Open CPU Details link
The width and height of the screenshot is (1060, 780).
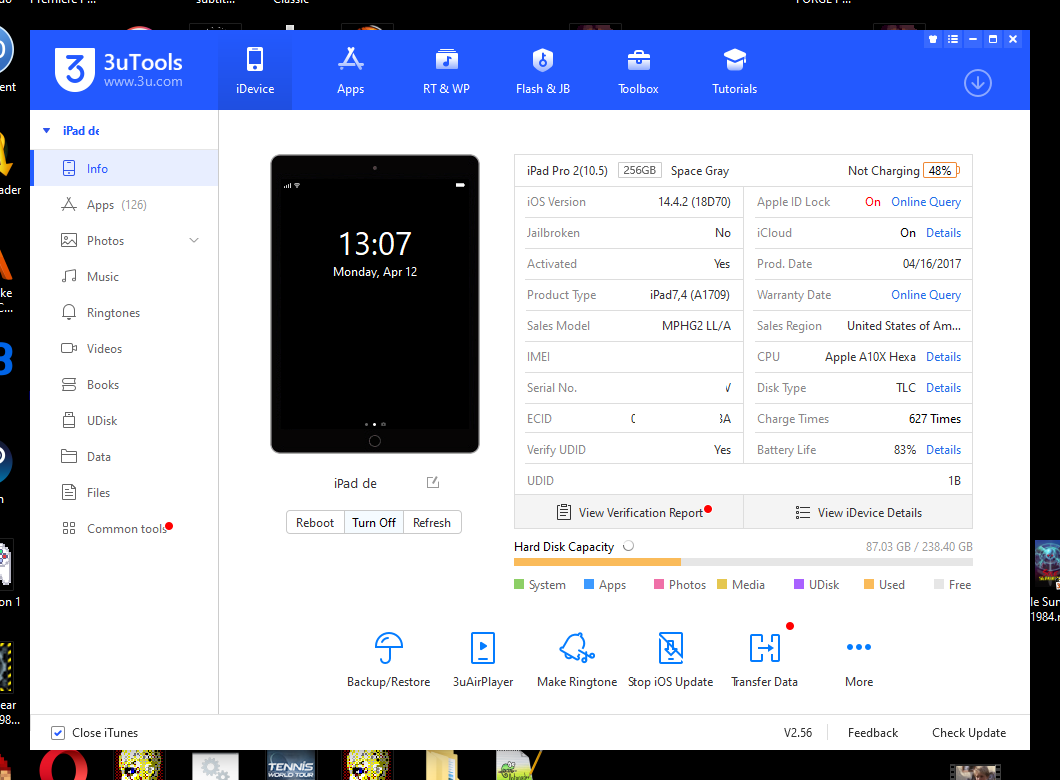943,357
